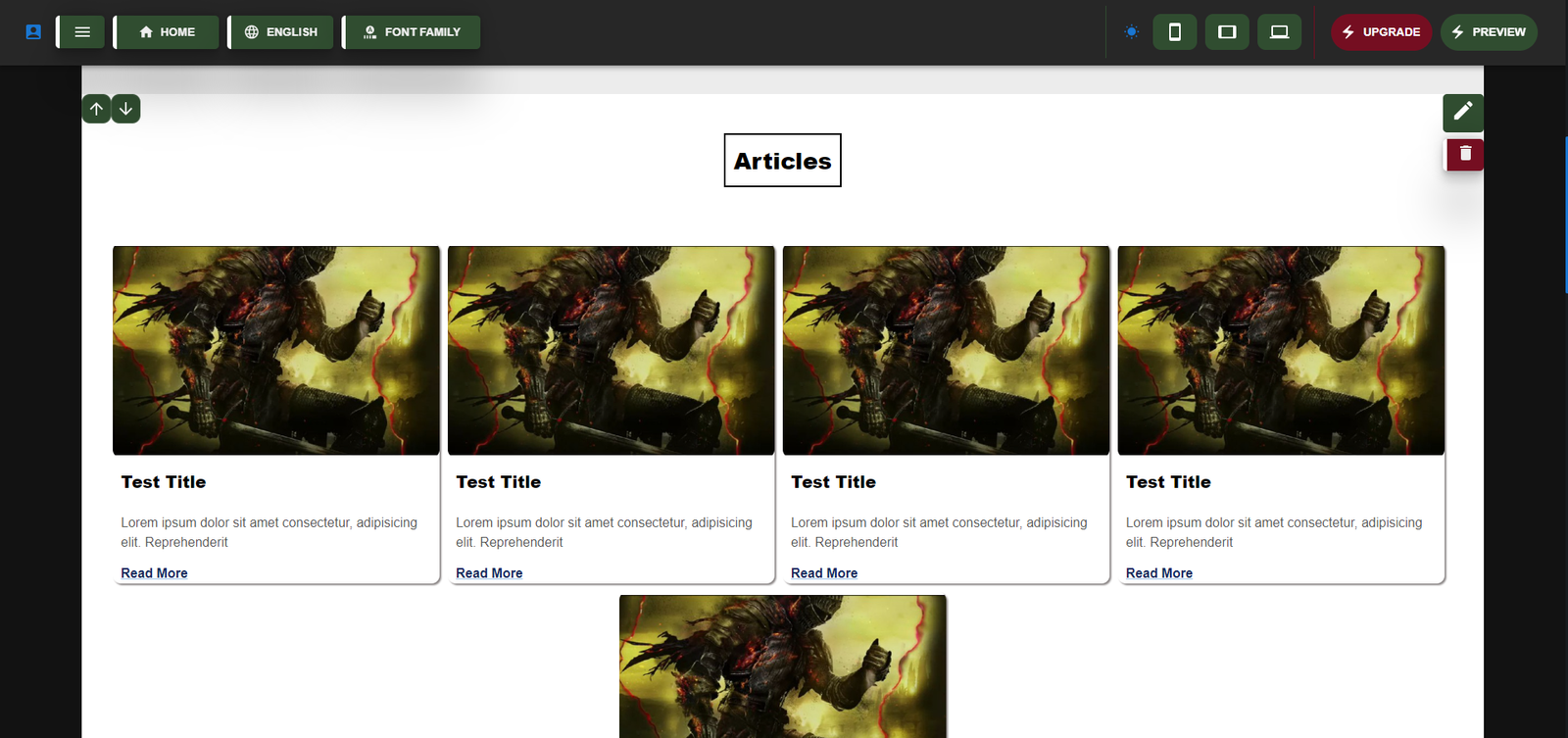Open Read More on the second card
Screen dimensions: 1568x738
489,573
